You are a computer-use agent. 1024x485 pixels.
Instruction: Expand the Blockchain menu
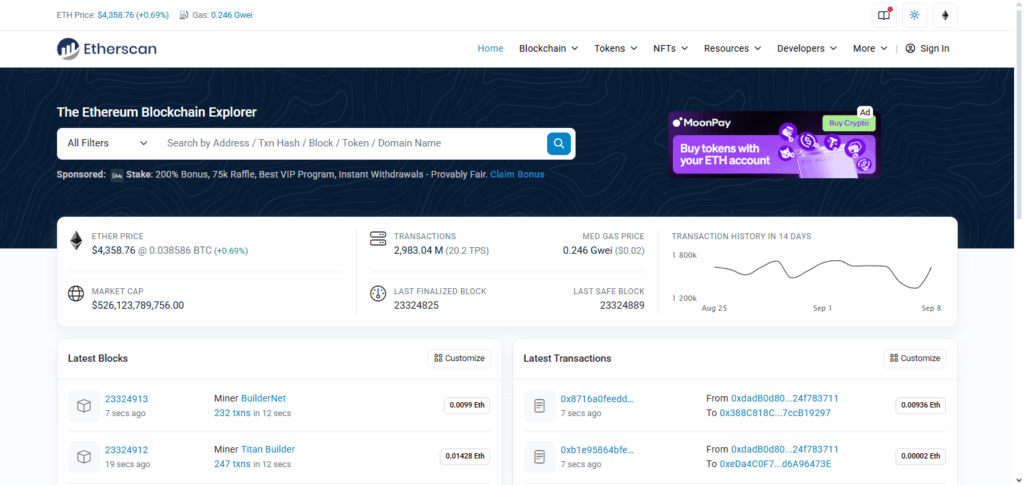click(x=548, y=48)
